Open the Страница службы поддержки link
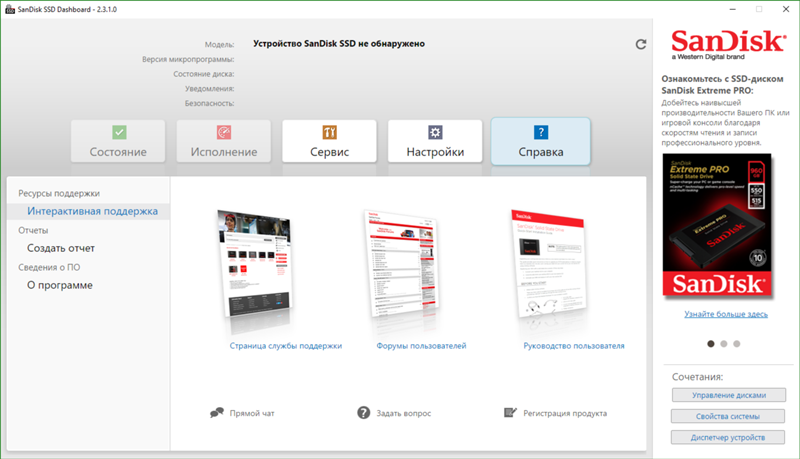 286,346
